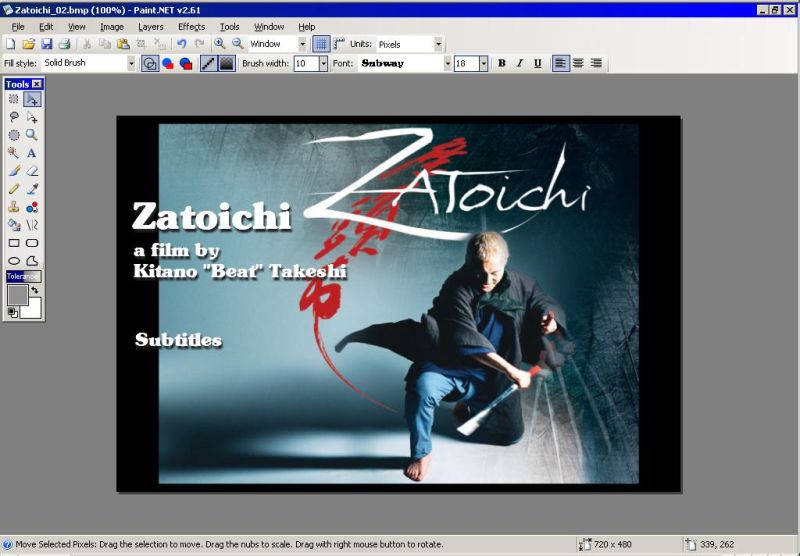The height and width of the screenshot is (556, 800).
Task: Click the Zoom In toolbar button
Action: 219,44
